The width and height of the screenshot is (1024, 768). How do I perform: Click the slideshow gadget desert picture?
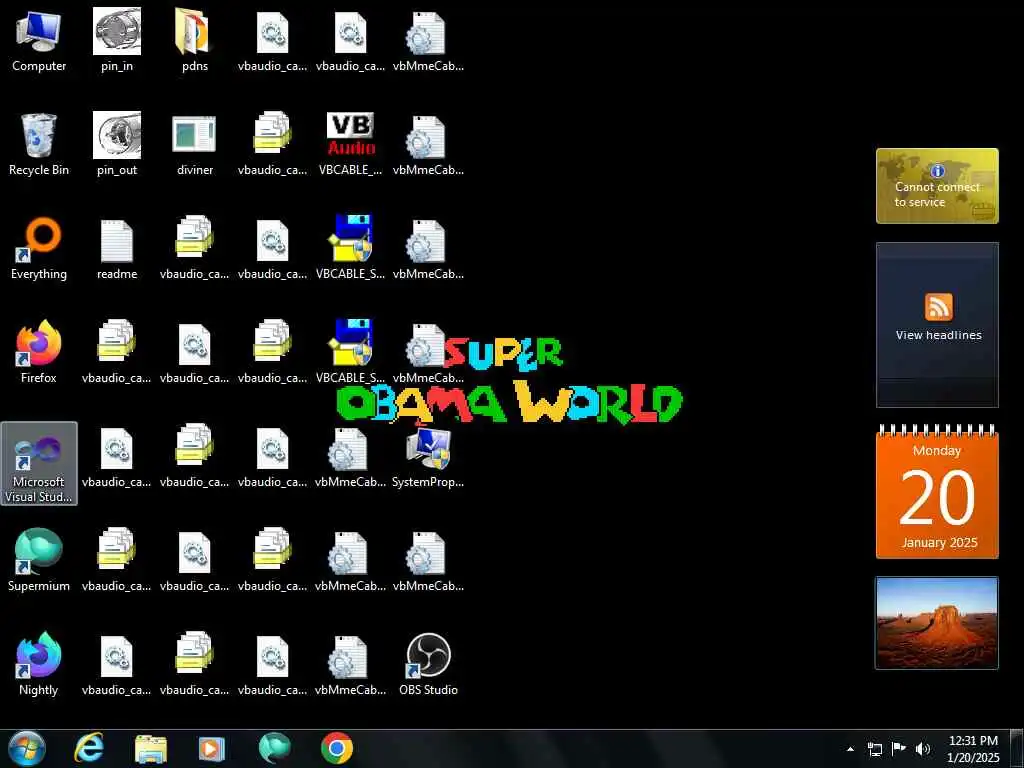coord(937,623)
